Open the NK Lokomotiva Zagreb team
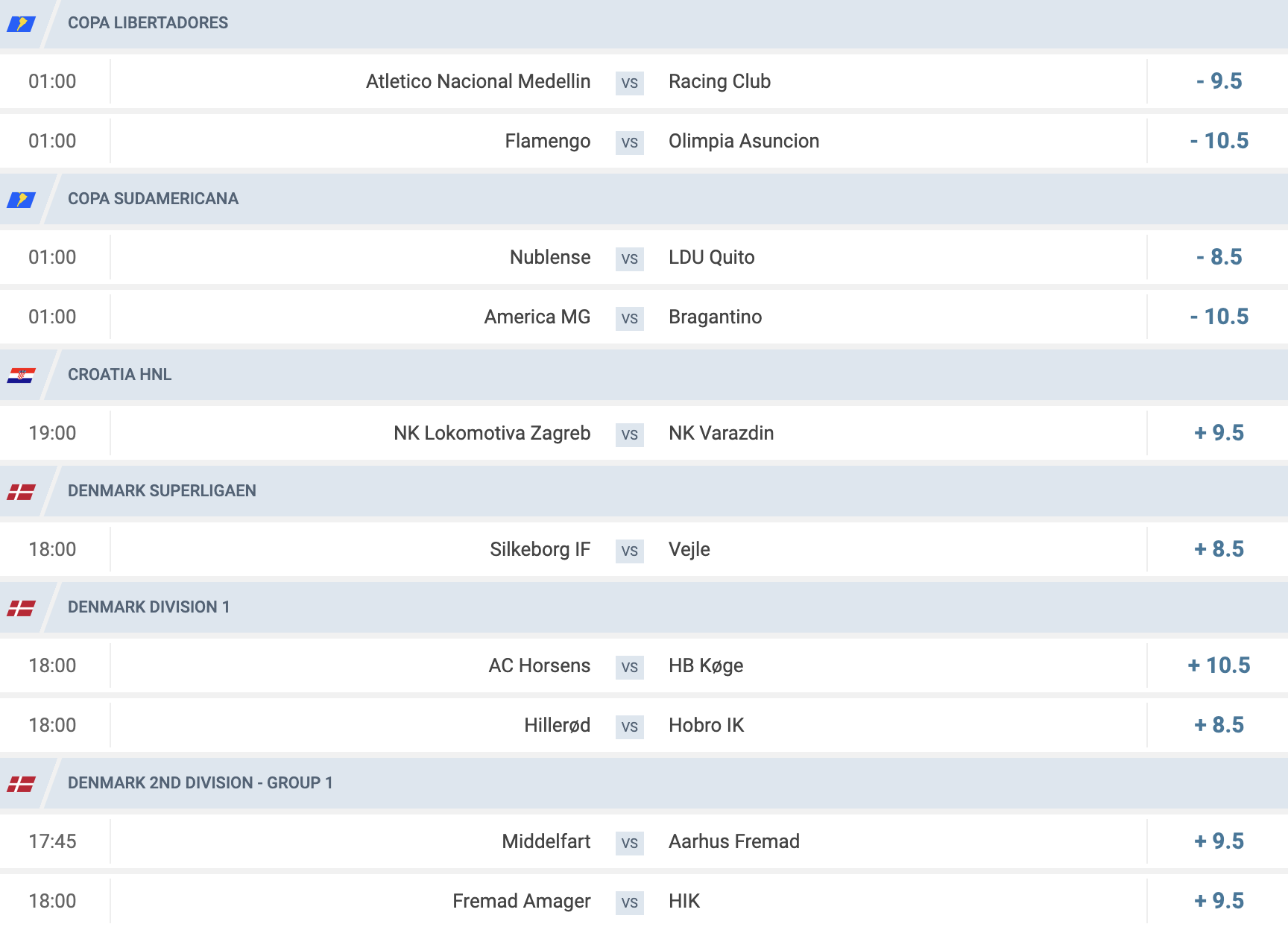The height and width of the screenshot is (927, 1288). [x=492, y=433]
